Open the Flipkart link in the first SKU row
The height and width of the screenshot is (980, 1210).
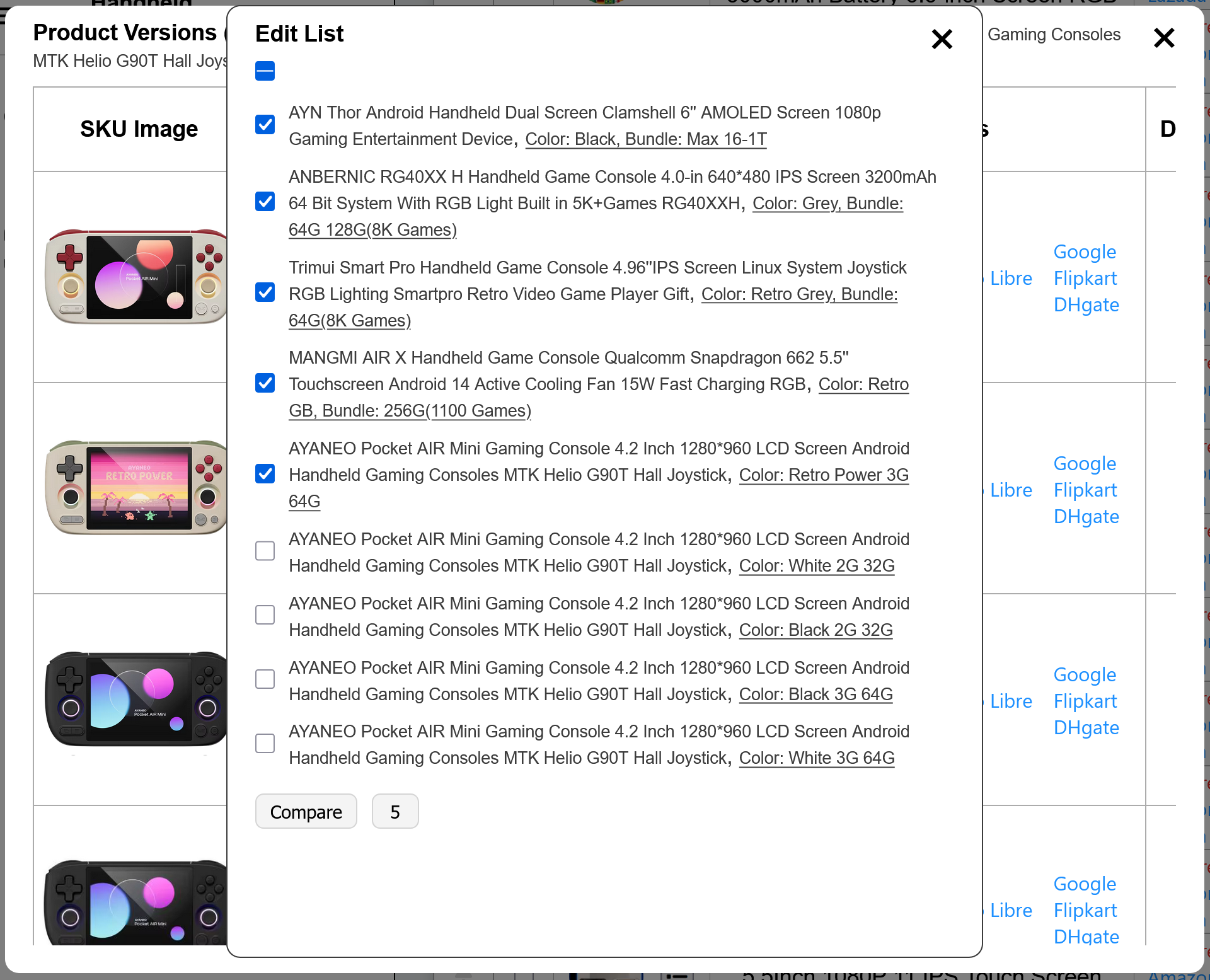pos(1085,278)
